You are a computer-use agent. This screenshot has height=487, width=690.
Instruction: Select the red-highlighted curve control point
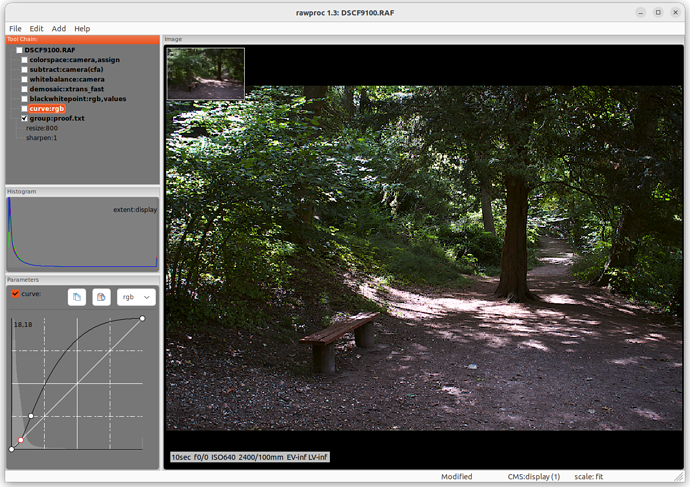[x=20, y=440]
